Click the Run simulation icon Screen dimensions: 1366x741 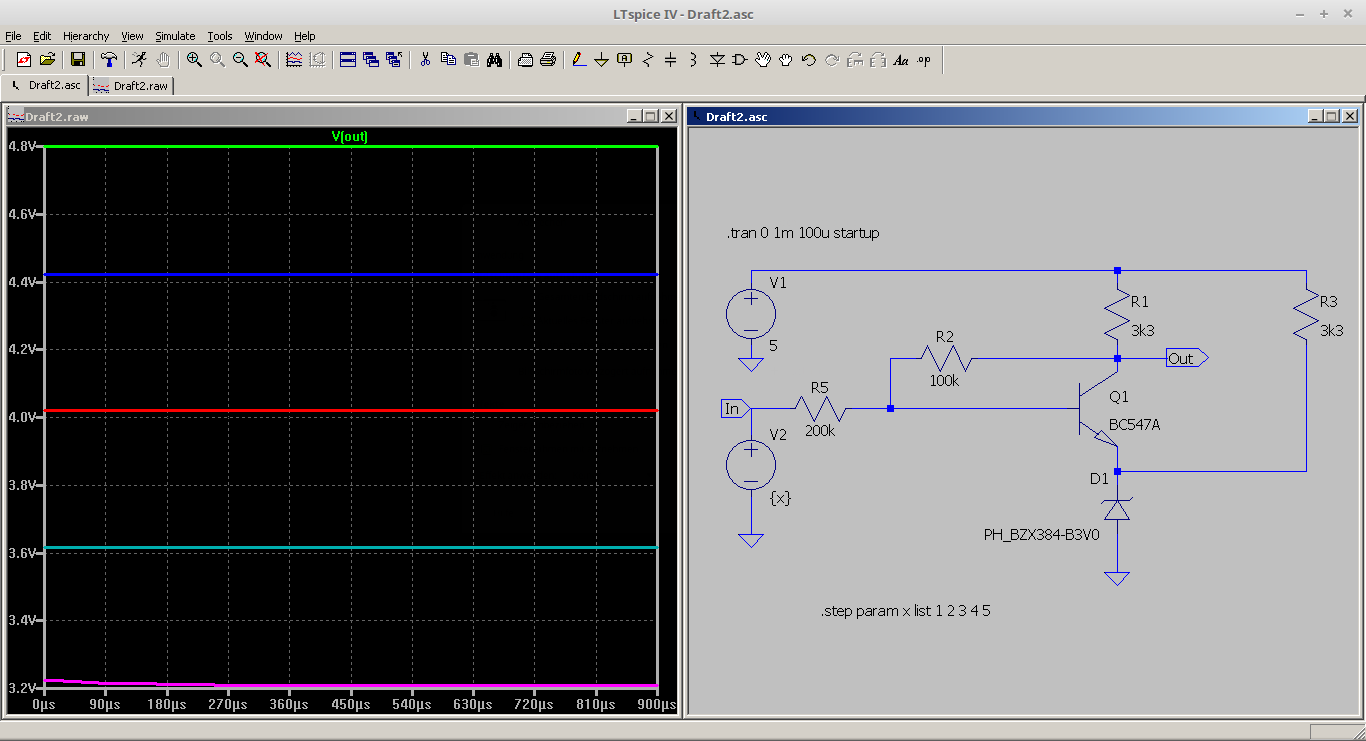coord(139,60)
